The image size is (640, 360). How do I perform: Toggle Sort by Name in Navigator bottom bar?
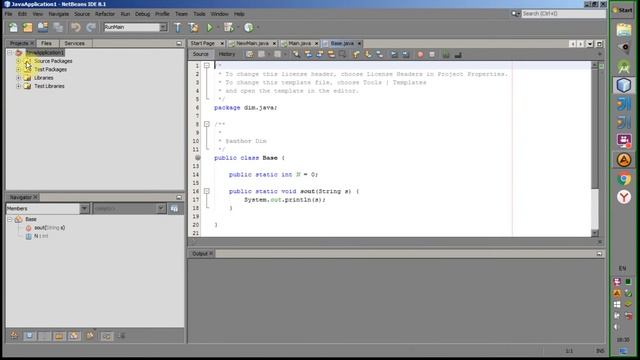click(107, 336)
